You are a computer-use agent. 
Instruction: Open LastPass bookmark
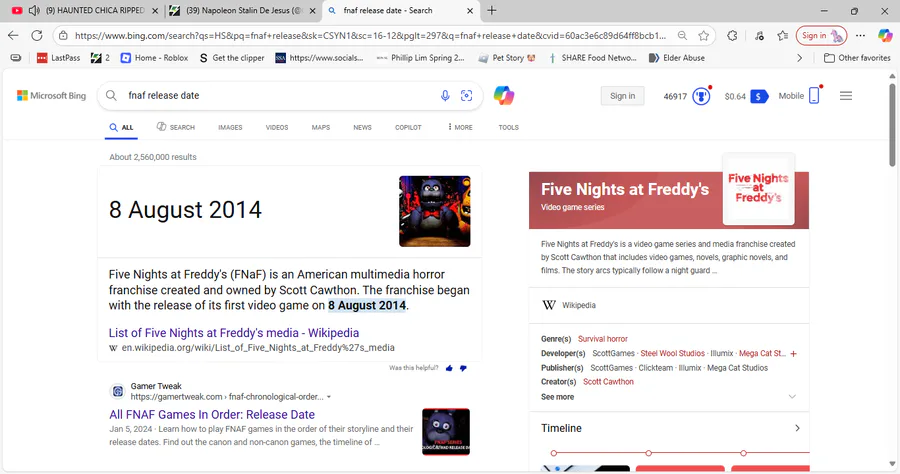(59, 58)
